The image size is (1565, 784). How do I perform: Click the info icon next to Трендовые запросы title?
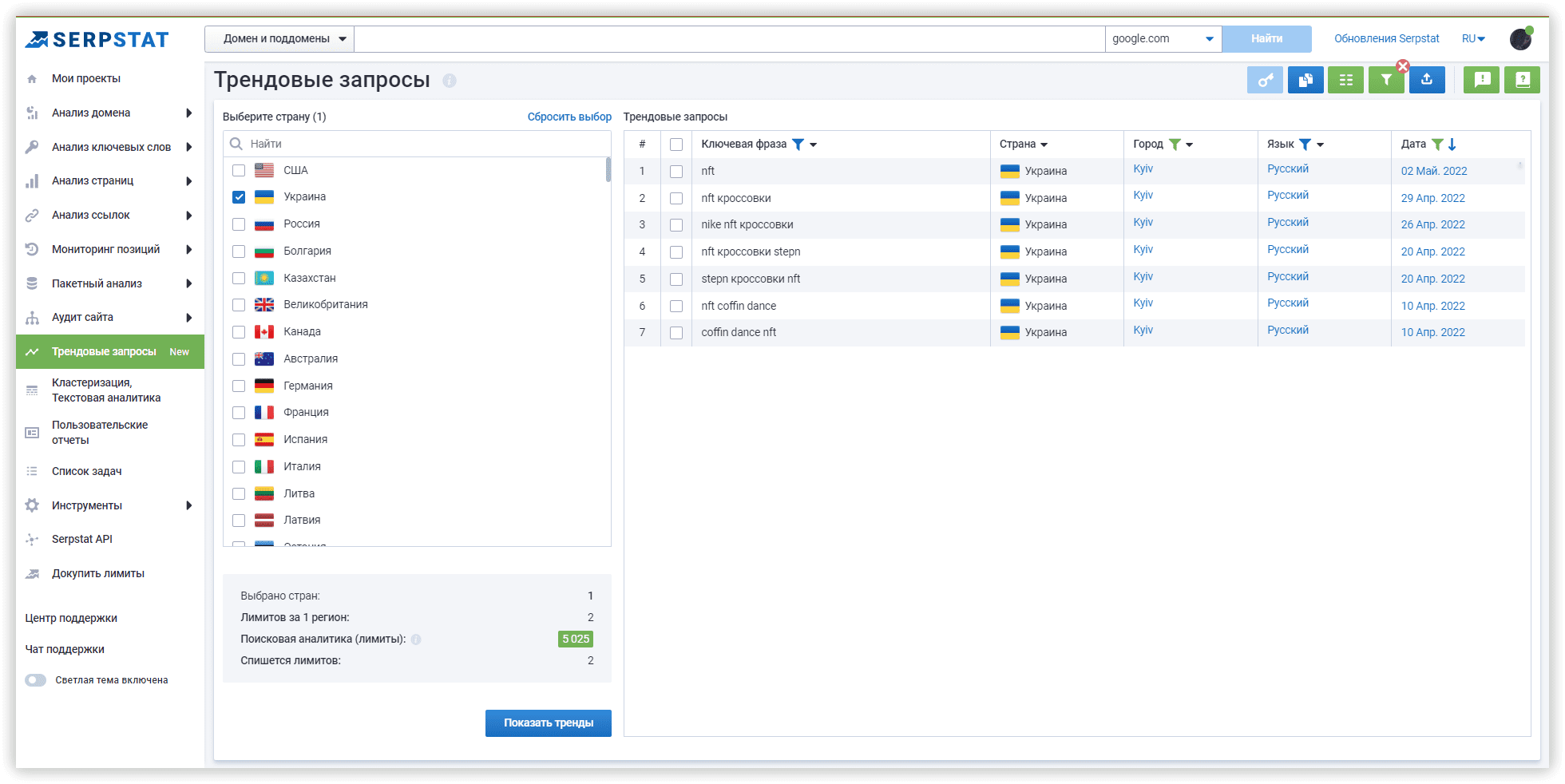tap(450, 81)
